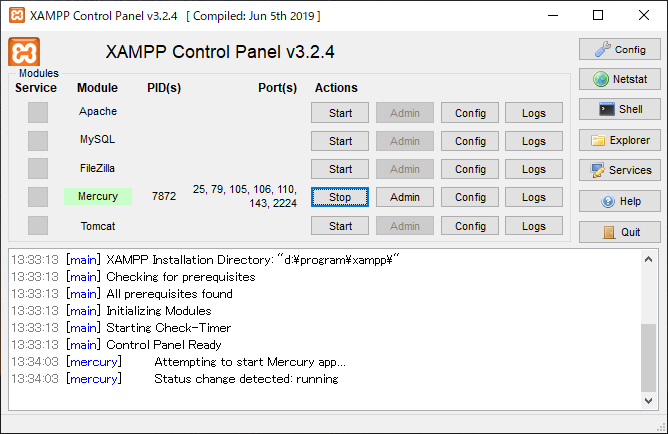668x434 pixels.
Task: Toggle the MySQL service checkbox
Action: click(x=37, y=140)
